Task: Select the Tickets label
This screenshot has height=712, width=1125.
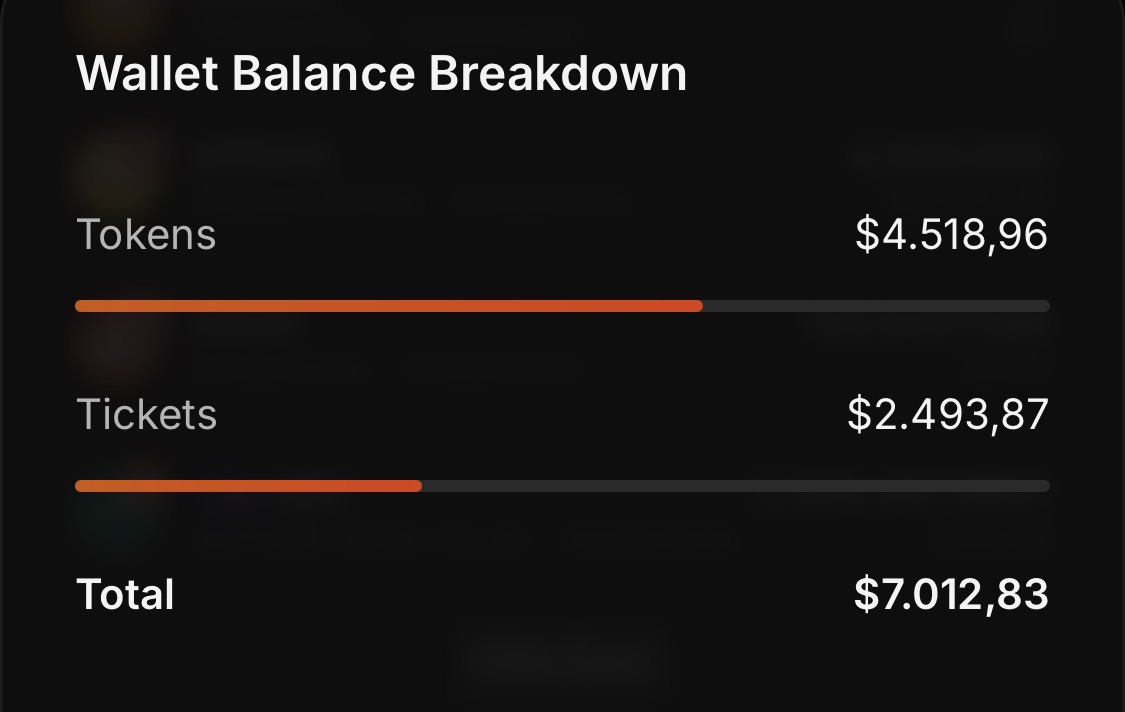Action: 146,414
